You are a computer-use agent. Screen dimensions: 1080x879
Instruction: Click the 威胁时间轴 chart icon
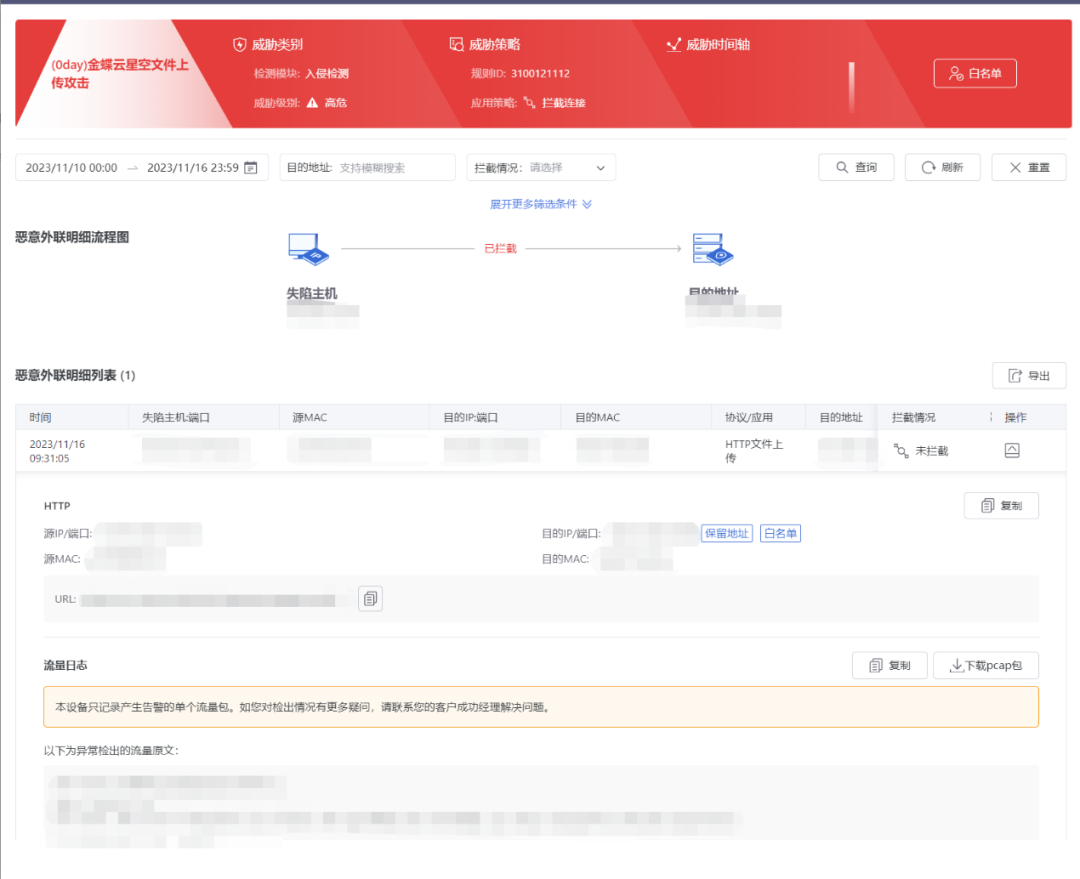click(x=674, y=45)
